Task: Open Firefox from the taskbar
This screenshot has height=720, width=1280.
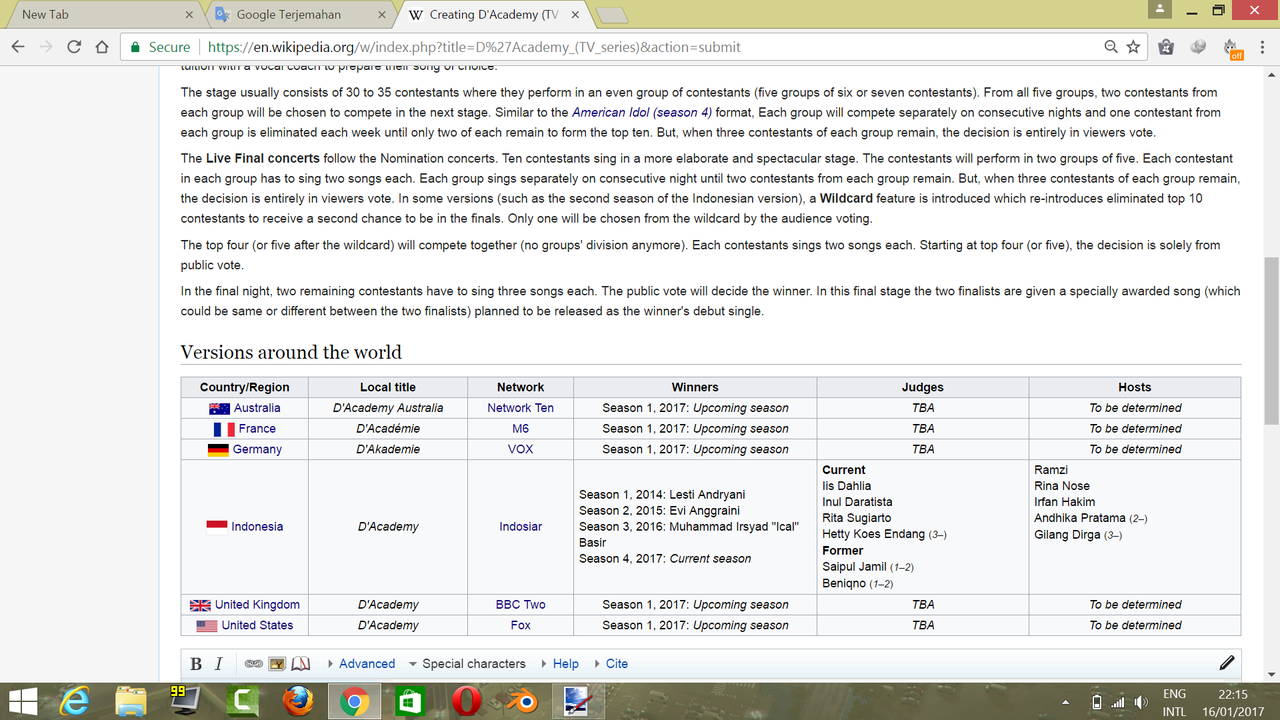Action: [x=297, y=700]
